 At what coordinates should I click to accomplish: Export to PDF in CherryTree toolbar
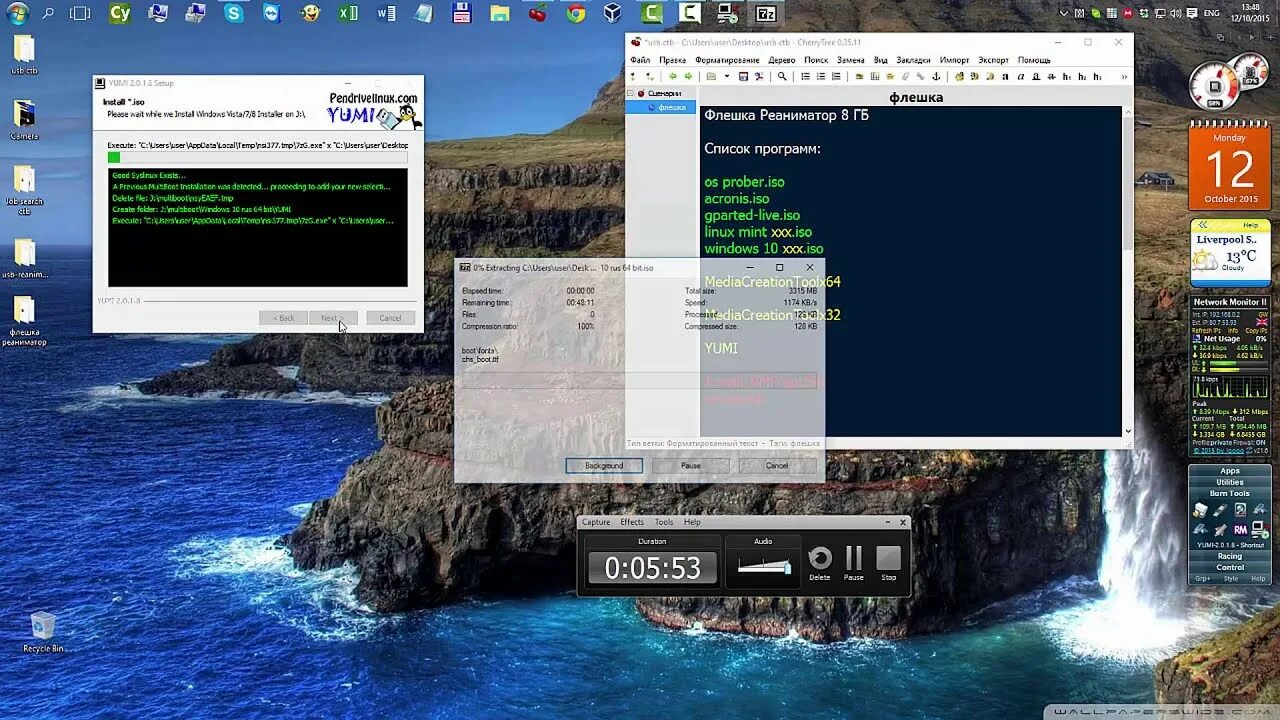(758, 76)
